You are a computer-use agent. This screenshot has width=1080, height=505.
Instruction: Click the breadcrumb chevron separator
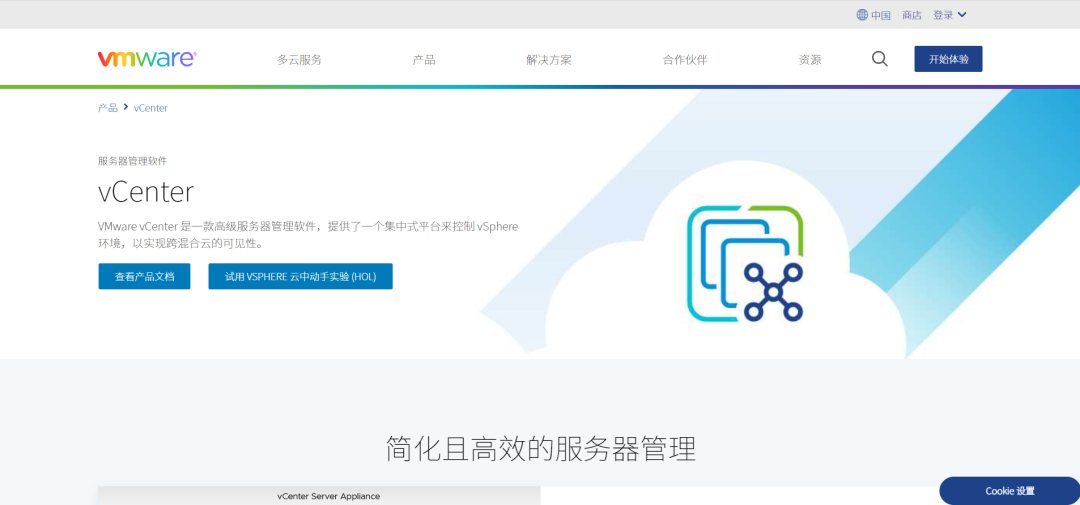point(126,107)
